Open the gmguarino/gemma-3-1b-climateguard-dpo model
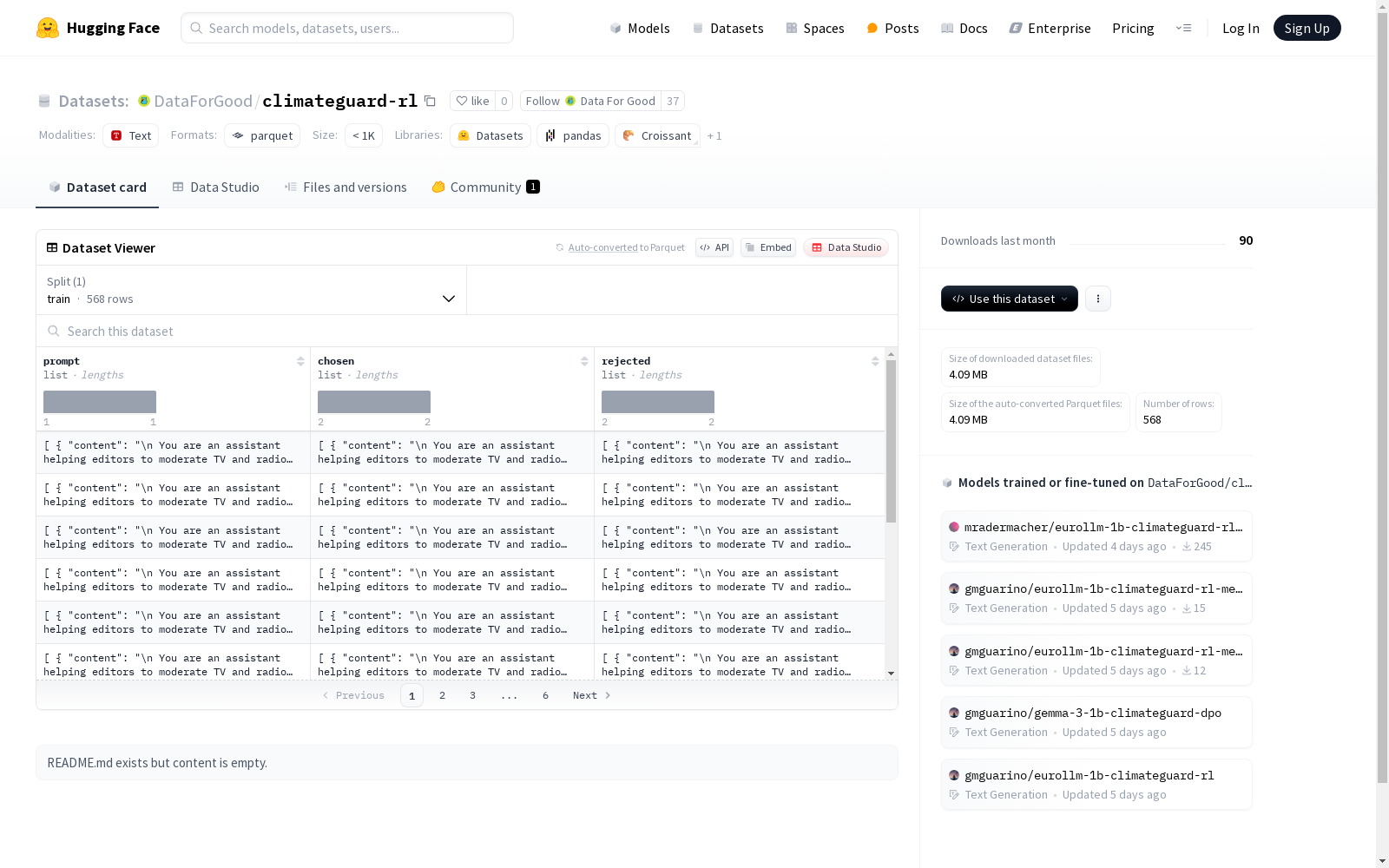Screen dimensions: 1389x868 point(1096,722)
